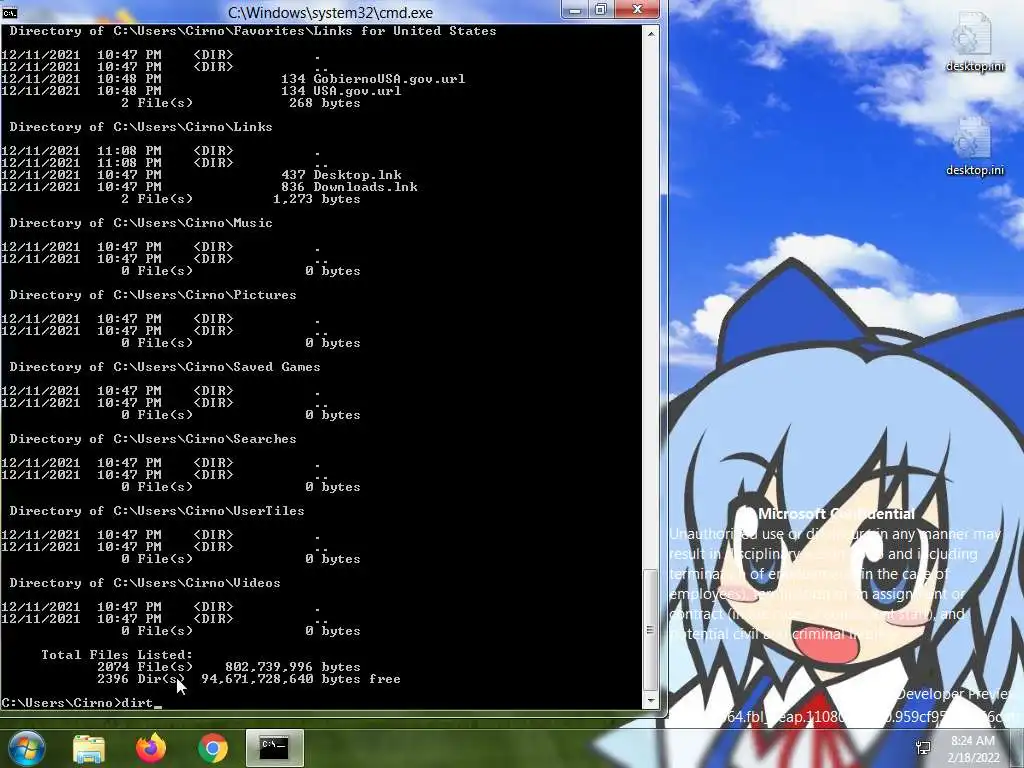Click the 'Total Files Listed:' text
1024x768 pixels.
click(117, 654)
